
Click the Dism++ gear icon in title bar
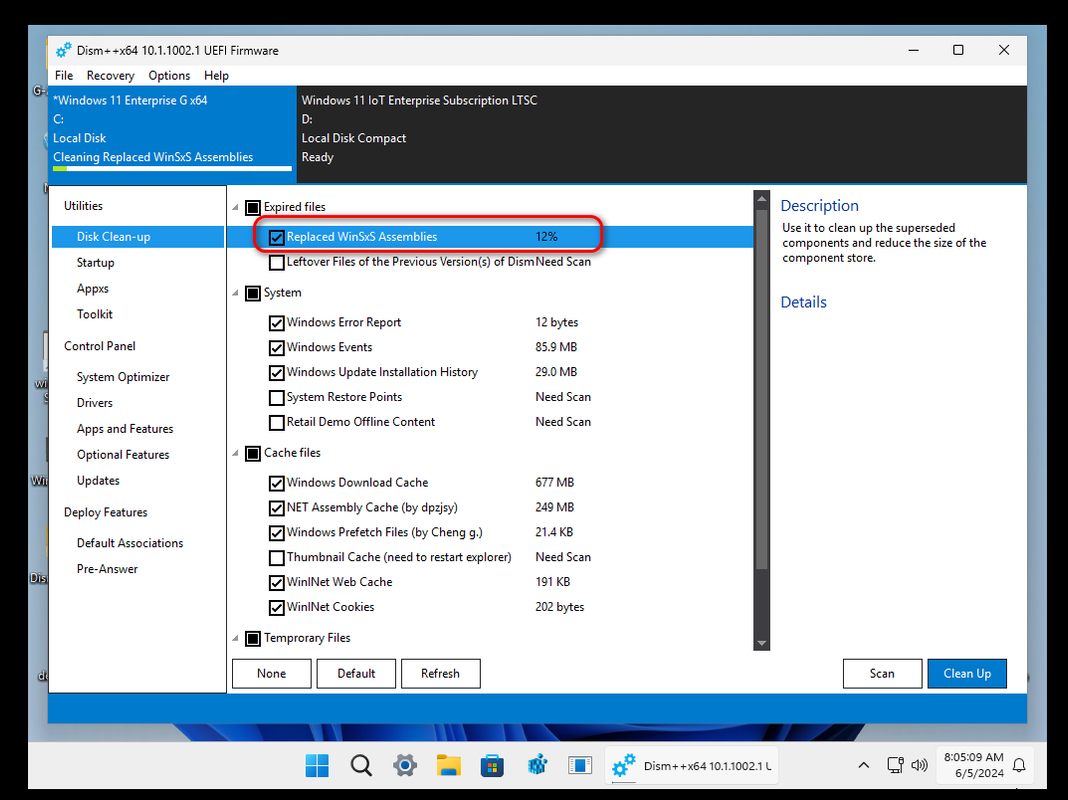(63, 50)
